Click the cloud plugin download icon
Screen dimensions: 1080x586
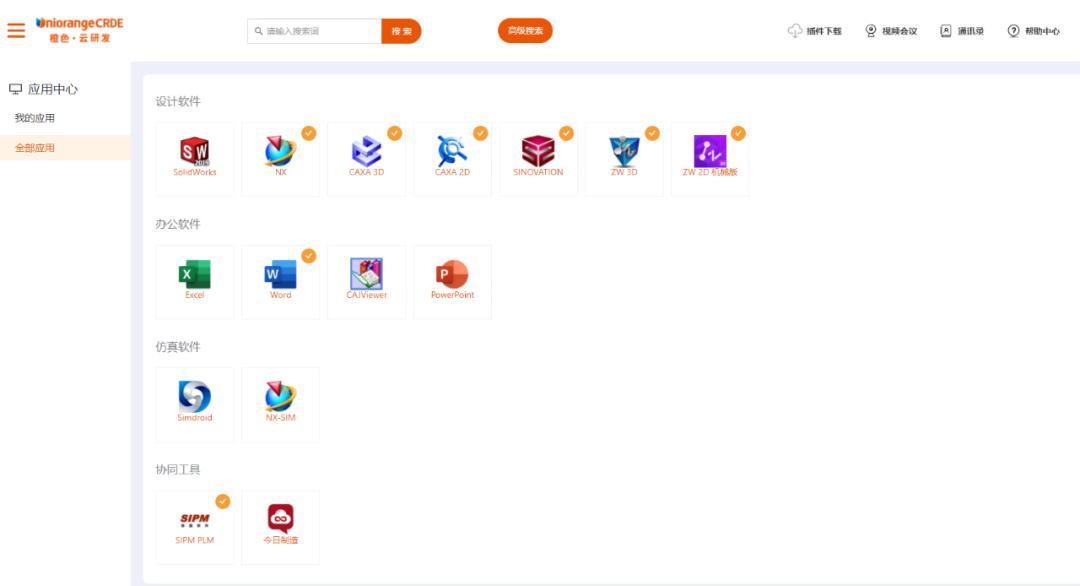795,31
